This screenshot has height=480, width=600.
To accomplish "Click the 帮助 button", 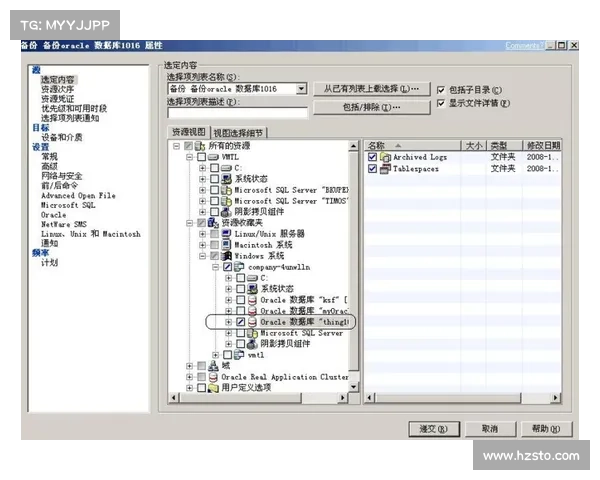I will point(546,429).
